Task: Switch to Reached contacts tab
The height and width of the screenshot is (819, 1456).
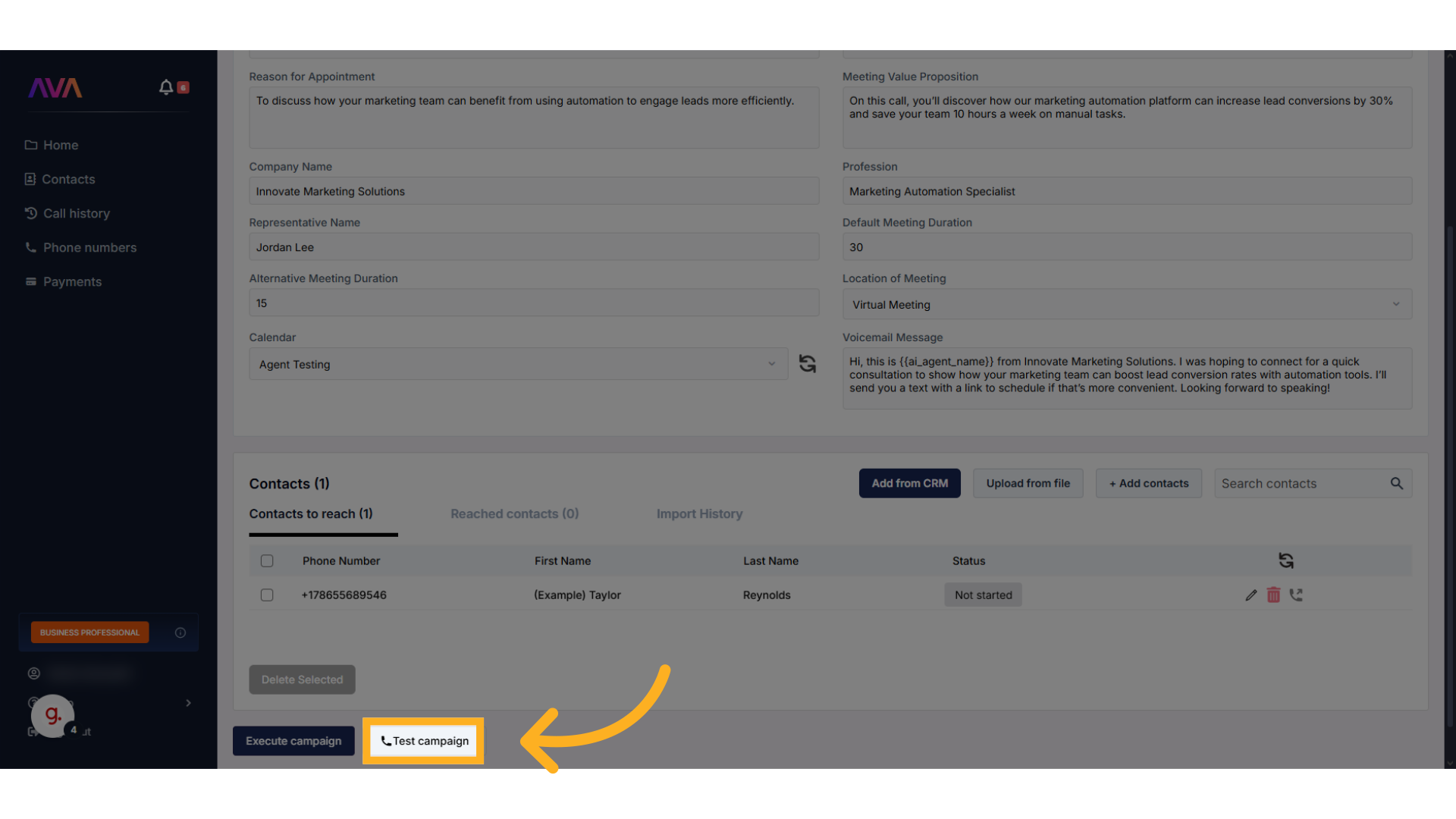Action: (514, 514)
